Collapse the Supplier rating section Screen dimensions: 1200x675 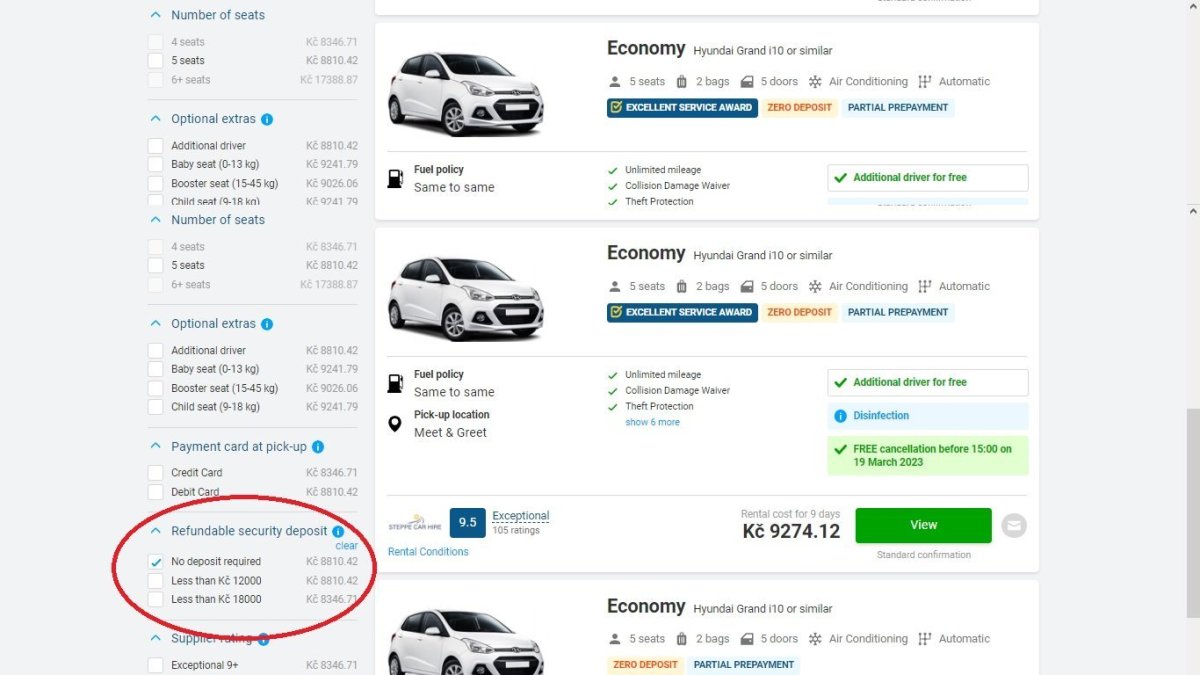(x=155, y=638)
